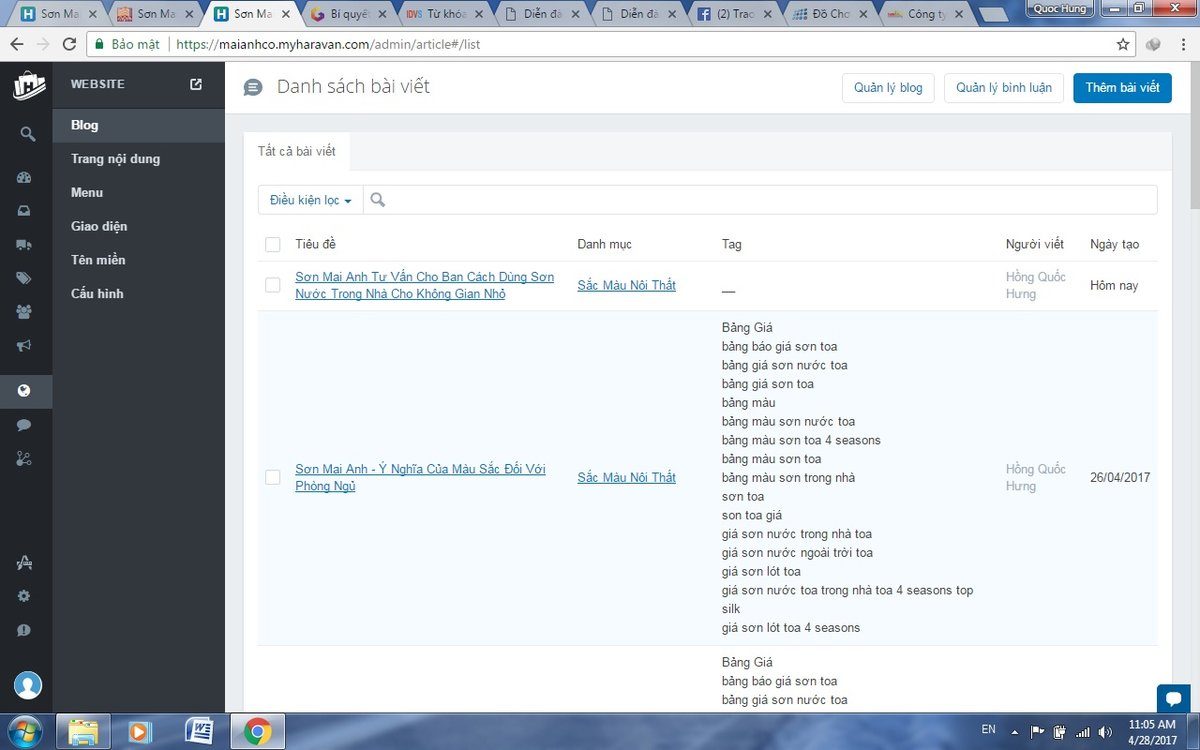Image resolution: width=1200 pixels, height=750 pixels.
Task: Select the website globe icon in sidebar
Action: point(25,391)
